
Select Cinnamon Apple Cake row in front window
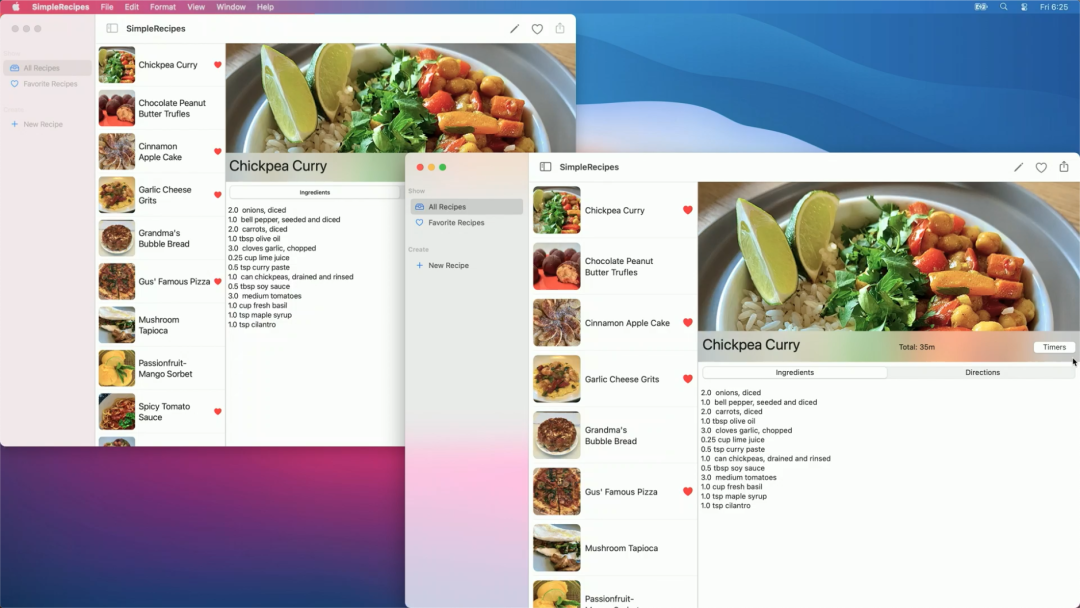click(613, 322)
